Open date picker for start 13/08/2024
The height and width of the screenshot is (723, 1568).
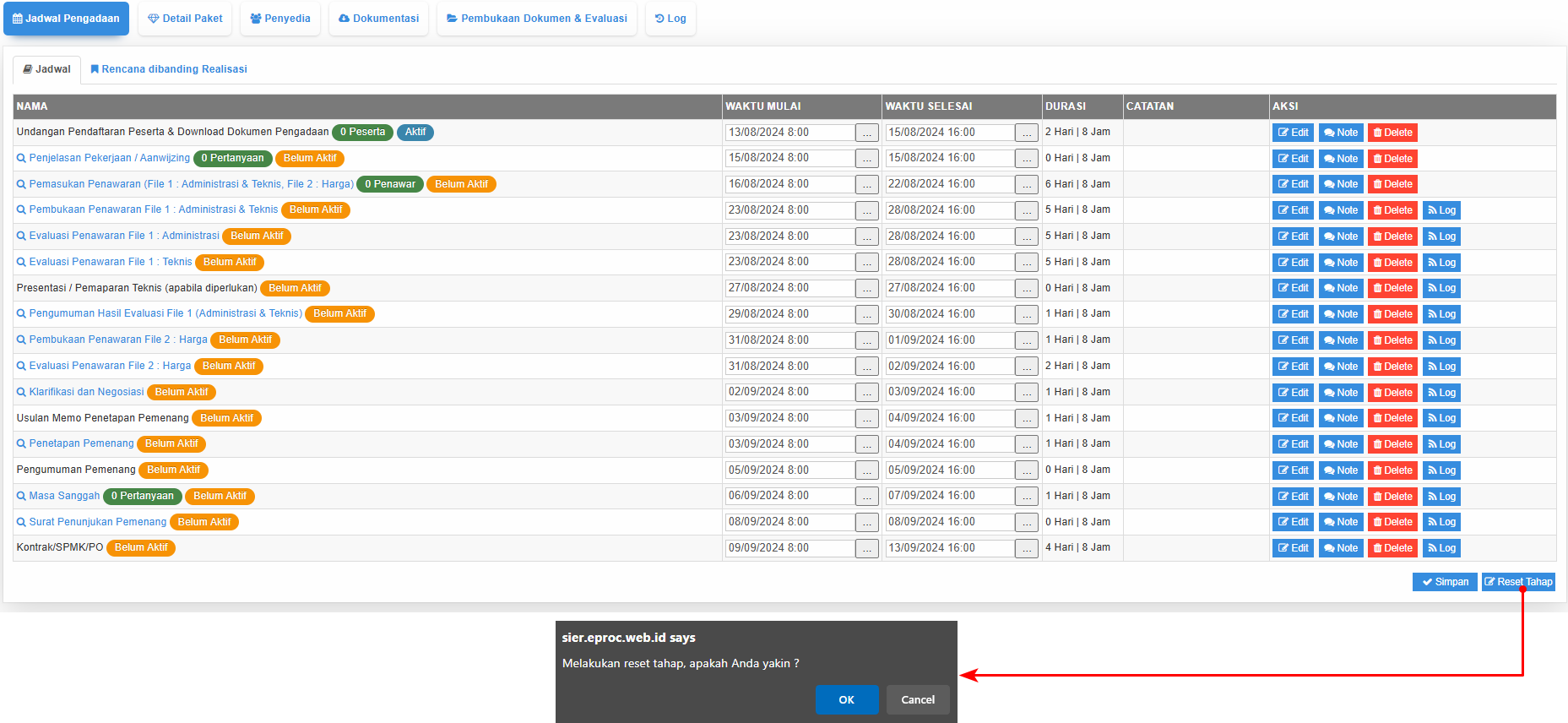[x=866, y=133]
